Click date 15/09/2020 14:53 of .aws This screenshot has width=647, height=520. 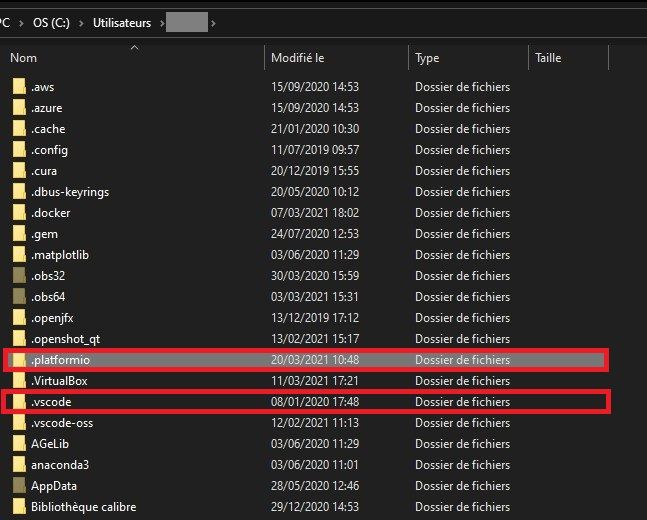315,87
